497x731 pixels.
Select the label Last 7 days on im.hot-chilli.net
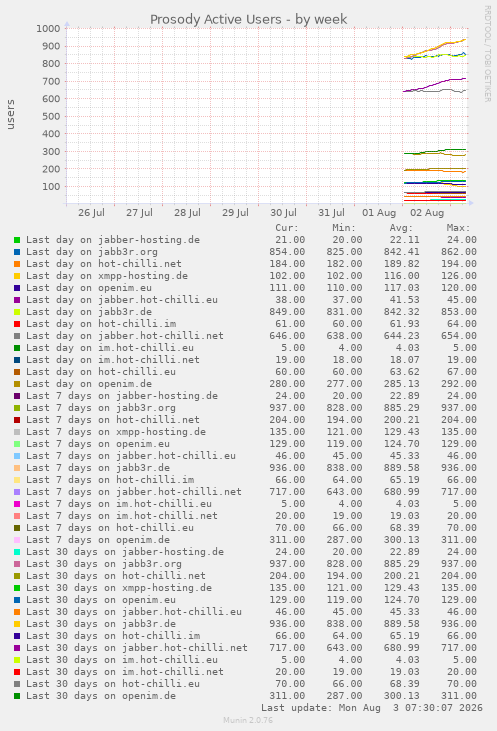pyautogui.click(x=122, y=516)
